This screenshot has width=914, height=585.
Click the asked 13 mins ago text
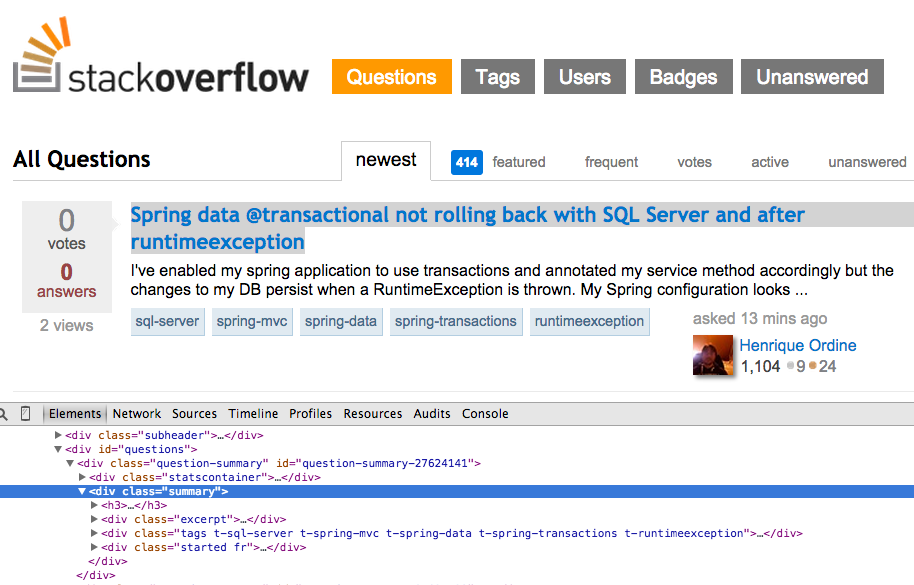point(760,319)
